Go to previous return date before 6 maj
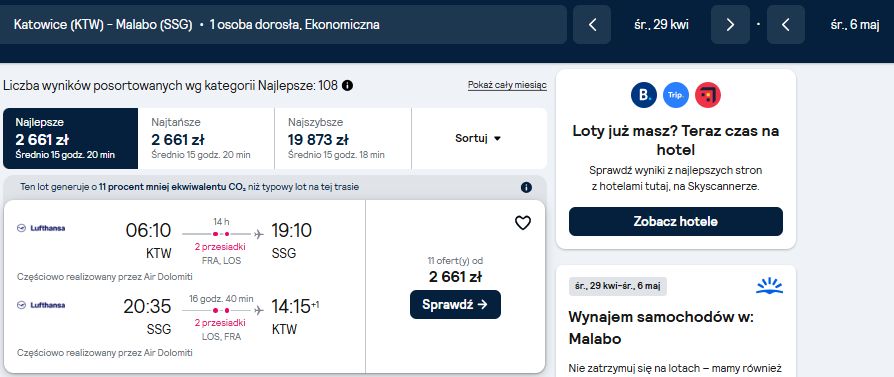Screen dimensions: 894x377 click(x=786, y=25)
